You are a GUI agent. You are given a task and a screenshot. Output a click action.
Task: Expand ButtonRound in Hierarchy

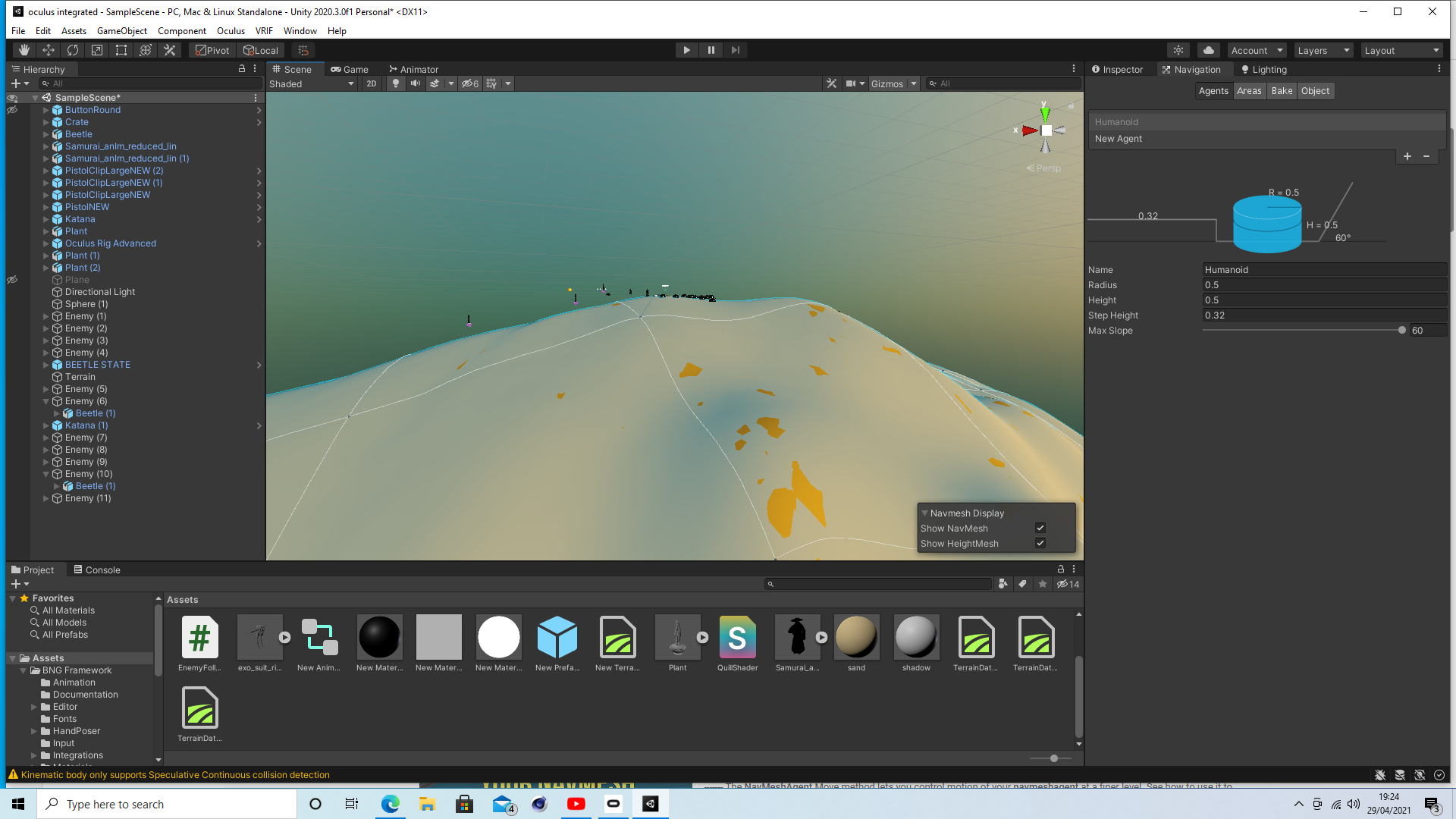pos(45,110)
